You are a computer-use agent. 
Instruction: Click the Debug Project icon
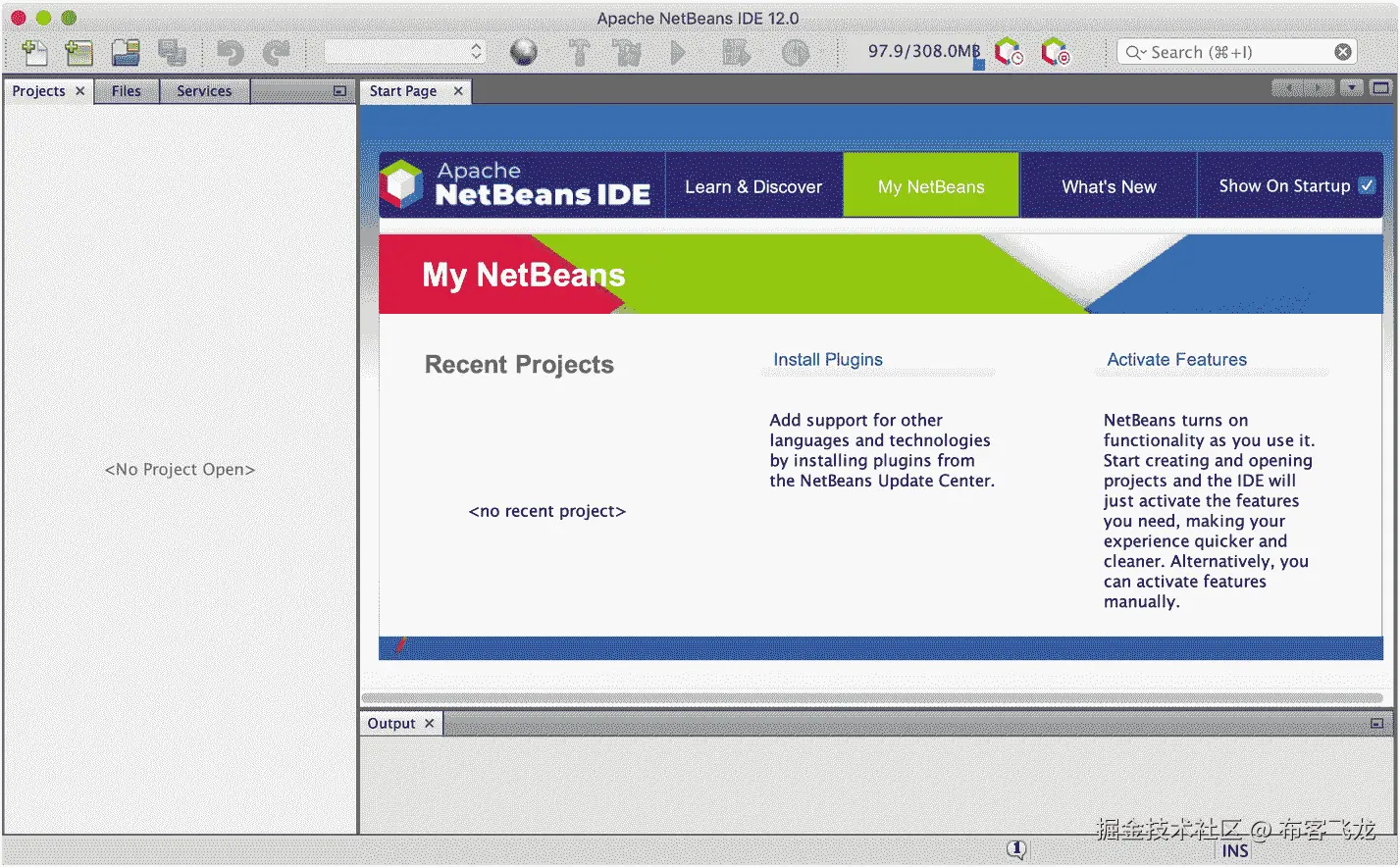coord(736,52)
